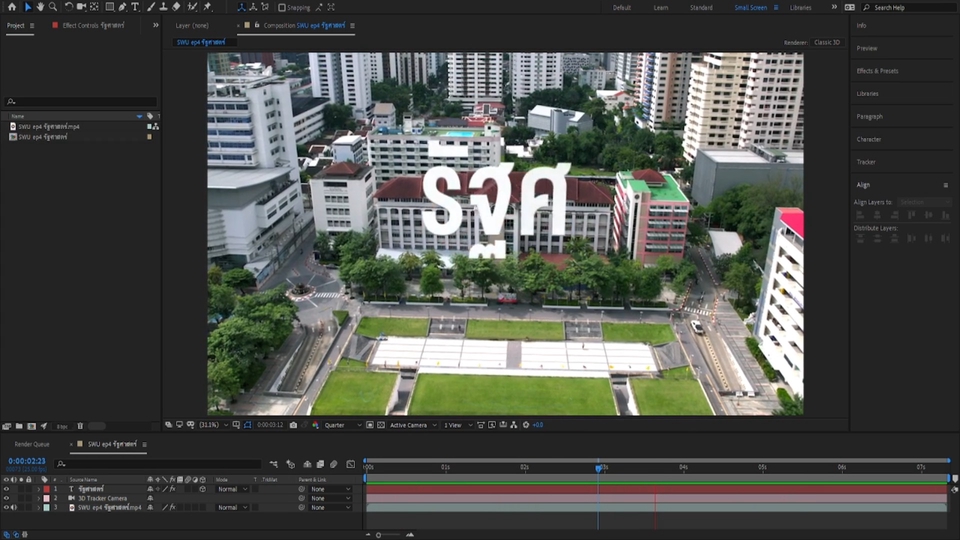
Task: Open the Active Camera view dropdown
Action: (x=413, y=425)
